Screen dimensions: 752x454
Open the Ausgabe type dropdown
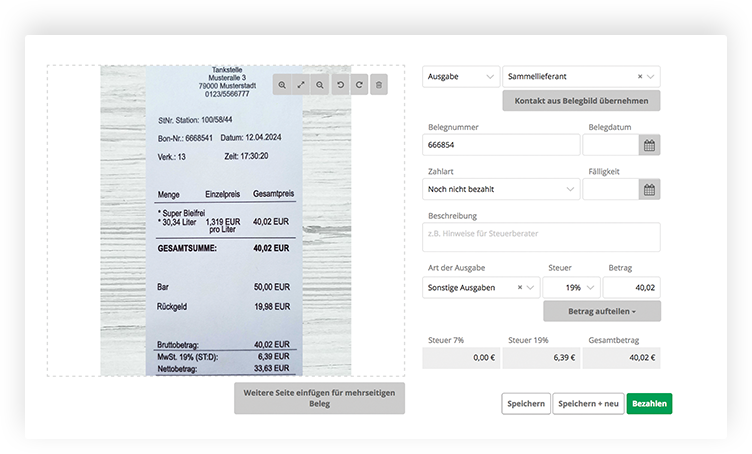click(x=461, y=77)
